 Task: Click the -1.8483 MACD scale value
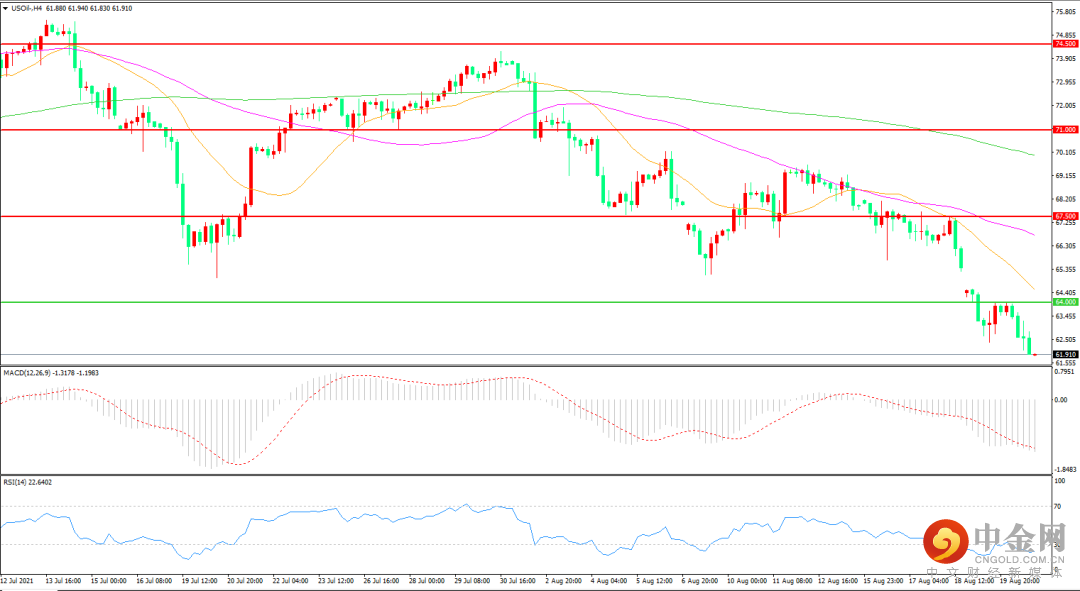pyautogui.click(x=1065, y=470)
